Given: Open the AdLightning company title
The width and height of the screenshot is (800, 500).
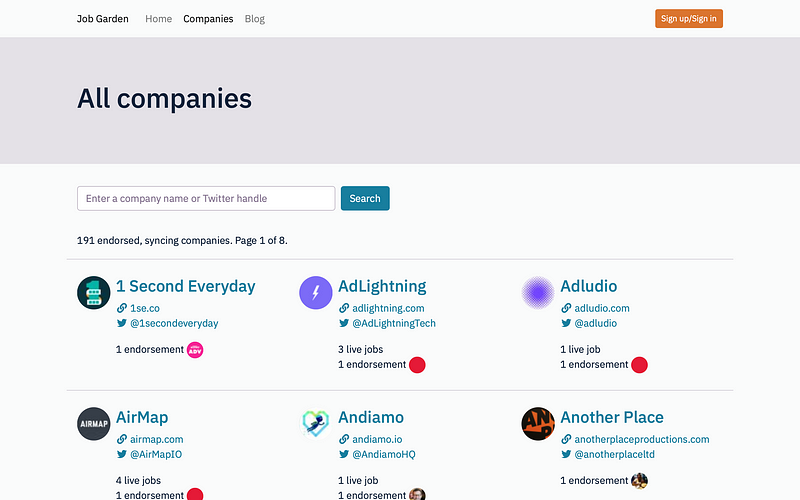Looking at the screenshot, I should tap(382, 286).
